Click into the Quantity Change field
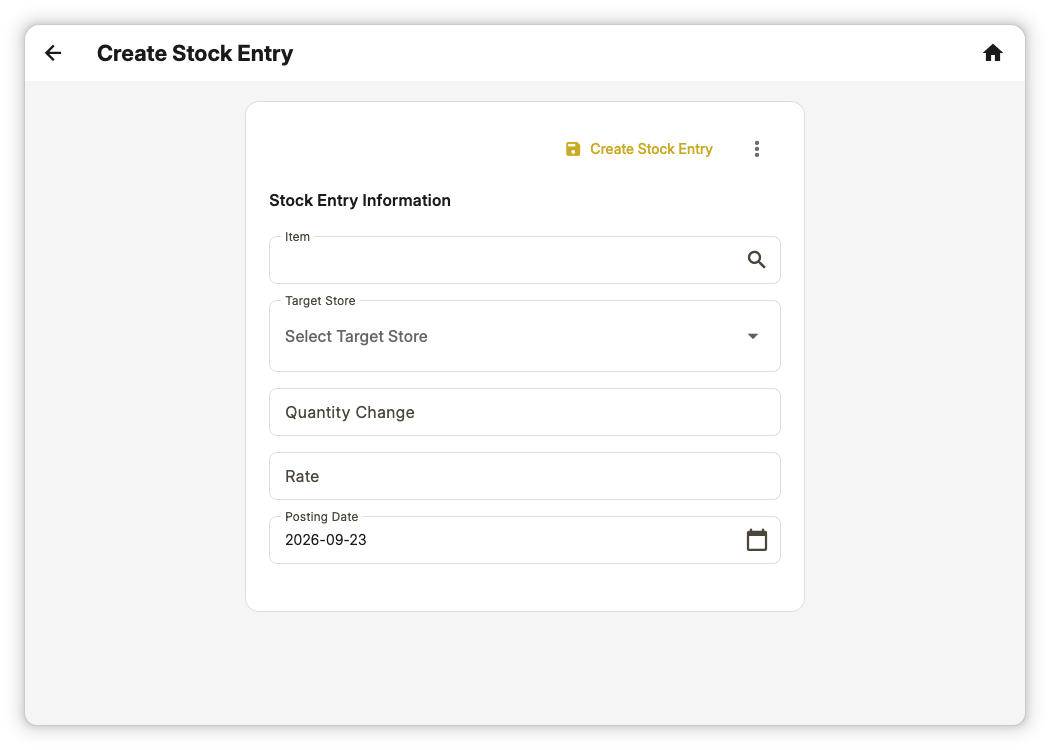 tap(525, 412)
